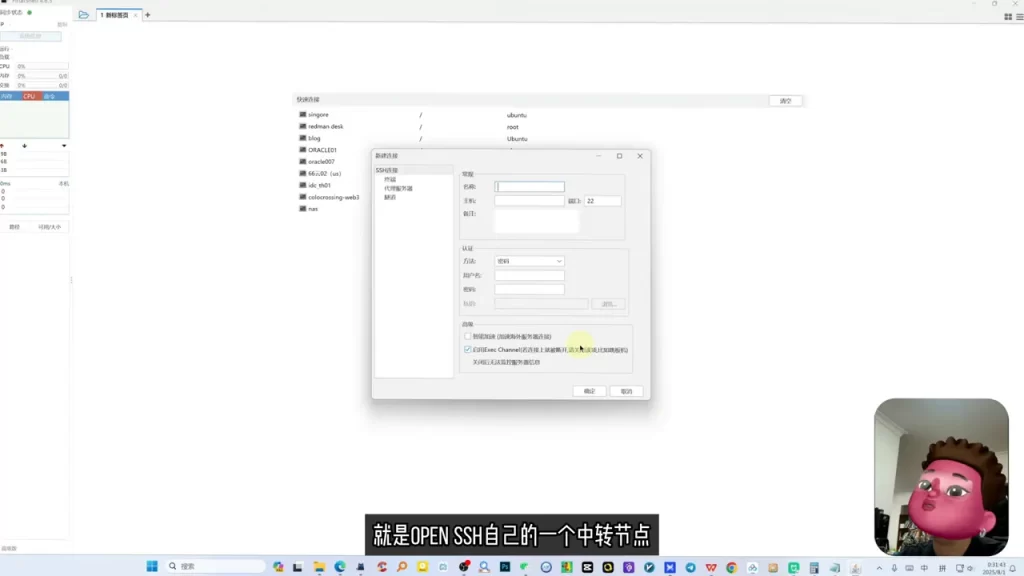Focus the port field showing 22
This screenshot has width=1024, height=576.
coord(602,201)
